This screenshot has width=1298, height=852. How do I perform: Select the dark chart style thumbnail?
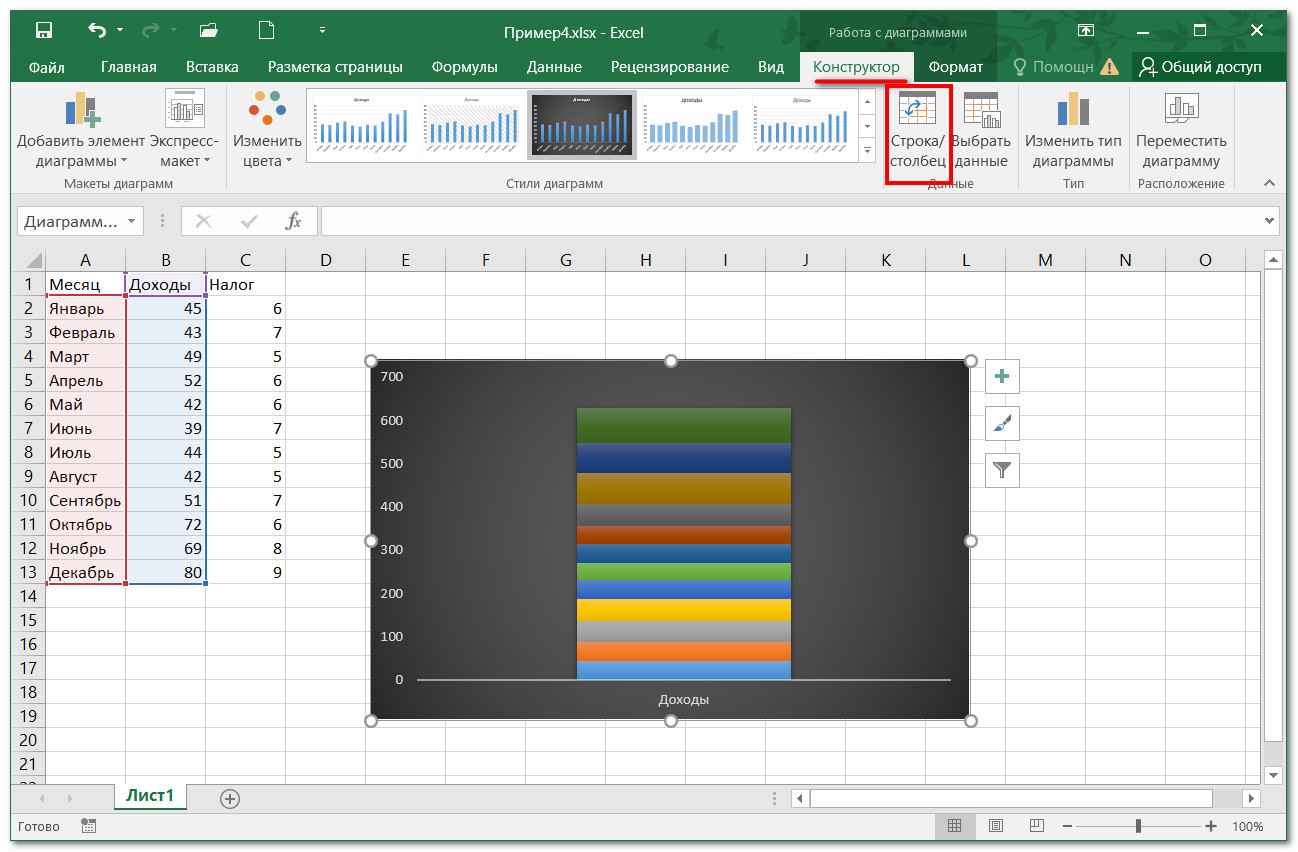click(x=581, y=126)
